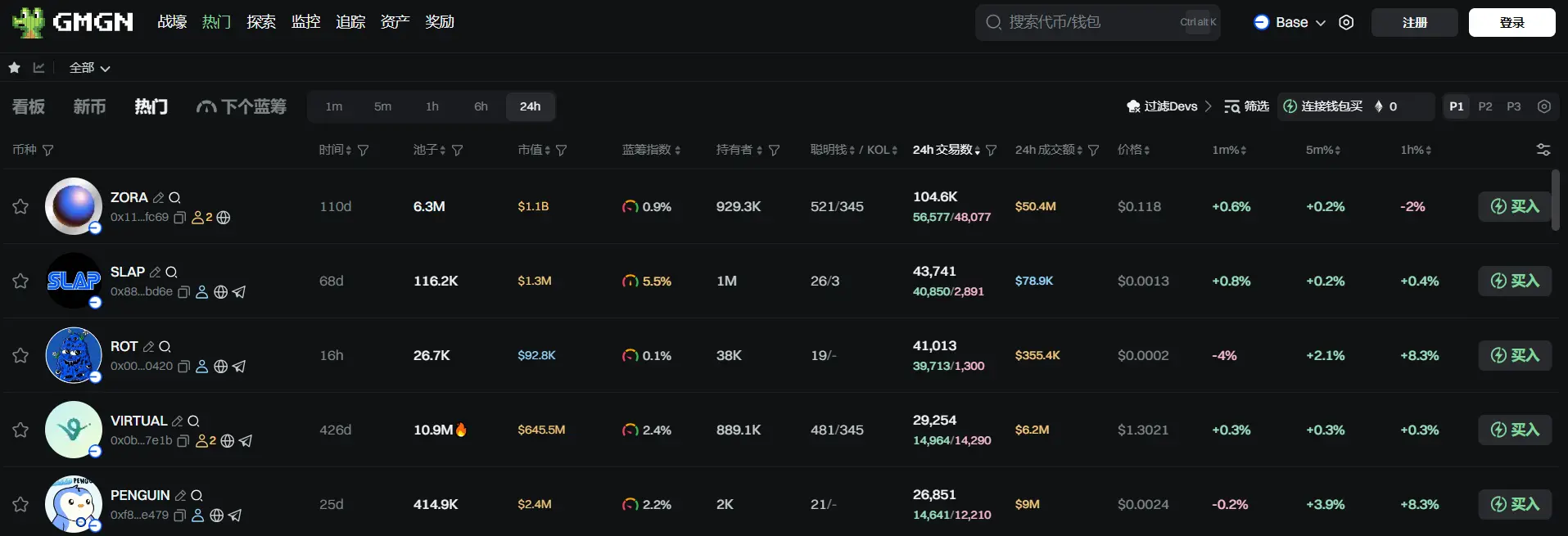Select the 6h timeframe
This screenshot has width=1568, height=536.
[x=481, y=106]
